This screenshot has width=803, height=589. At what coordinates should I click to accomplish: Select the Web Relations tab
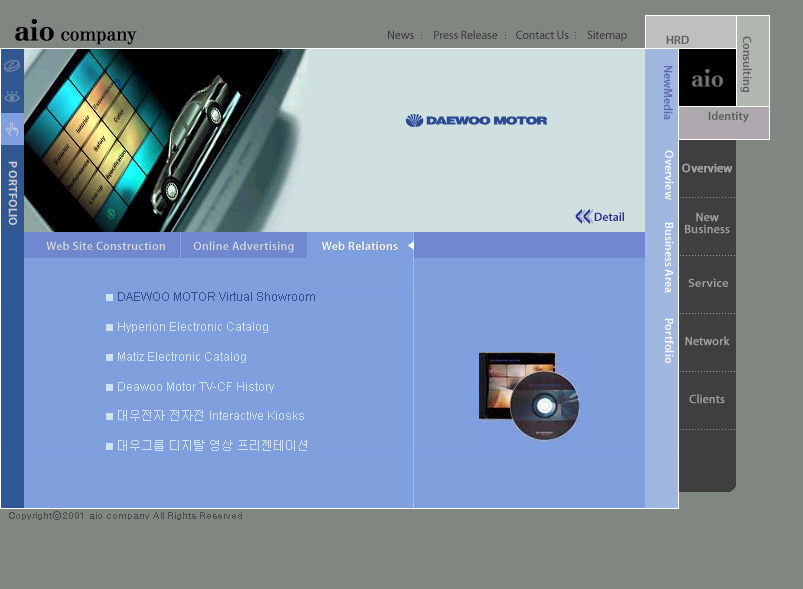(360, 246)
